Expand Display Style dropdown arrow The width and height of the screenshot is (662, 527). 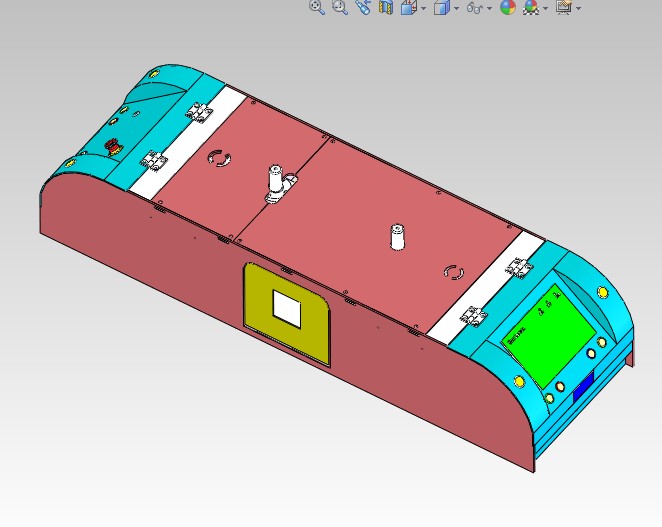[x=456, y=8]
